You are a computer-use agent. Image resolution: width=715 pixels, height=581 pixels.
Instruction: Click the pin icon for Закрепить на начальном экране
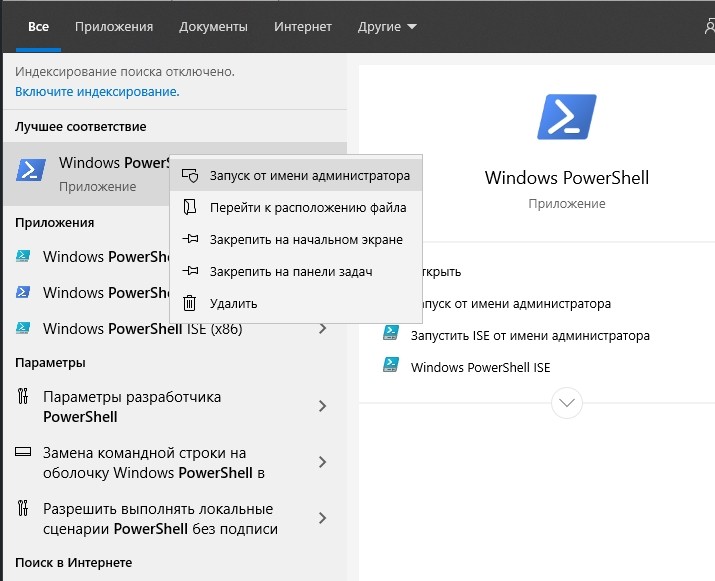[x=190, y=240]
